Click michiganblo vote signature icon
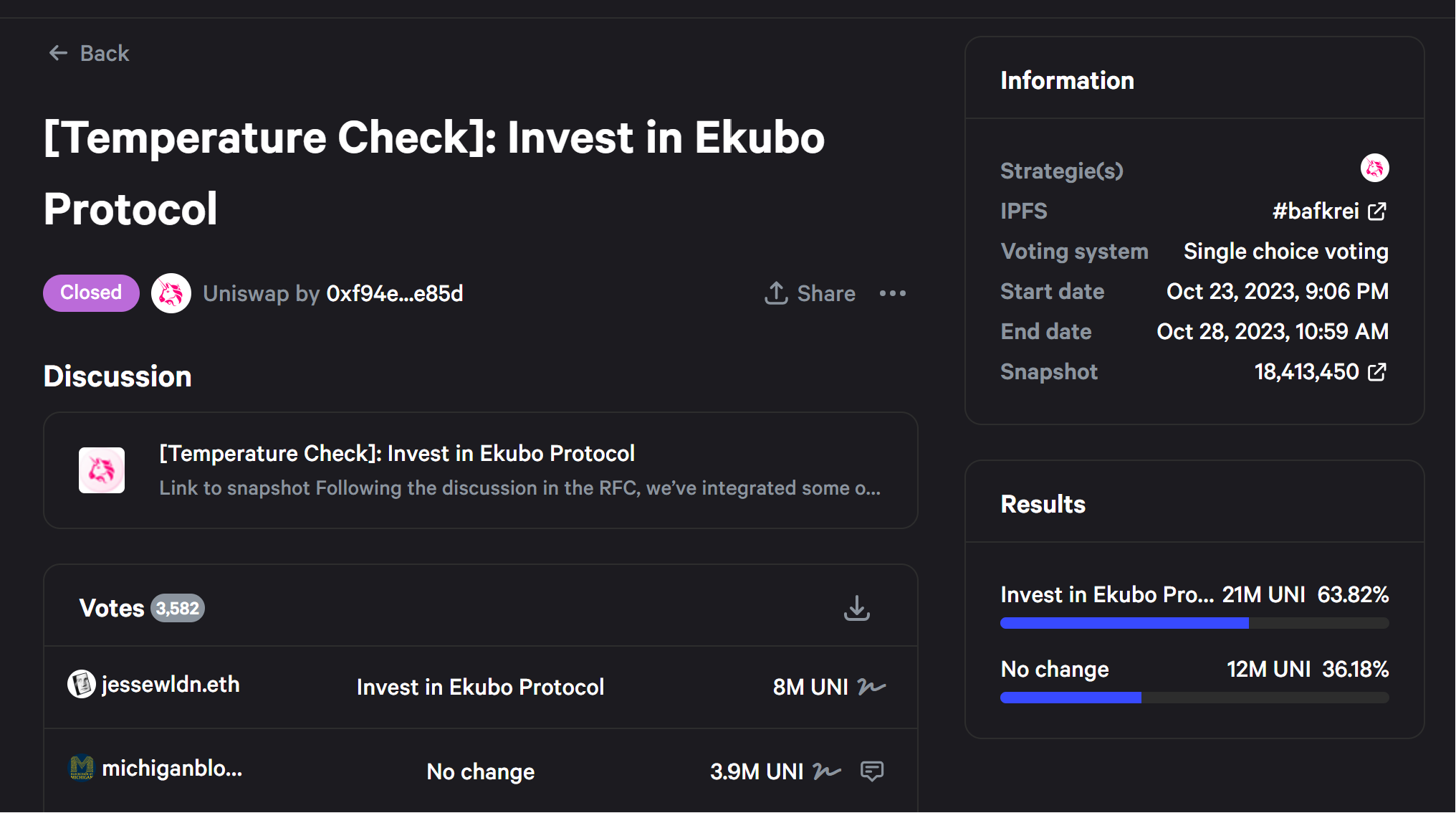Viewport: 1456px width, 813px height. 827,771
